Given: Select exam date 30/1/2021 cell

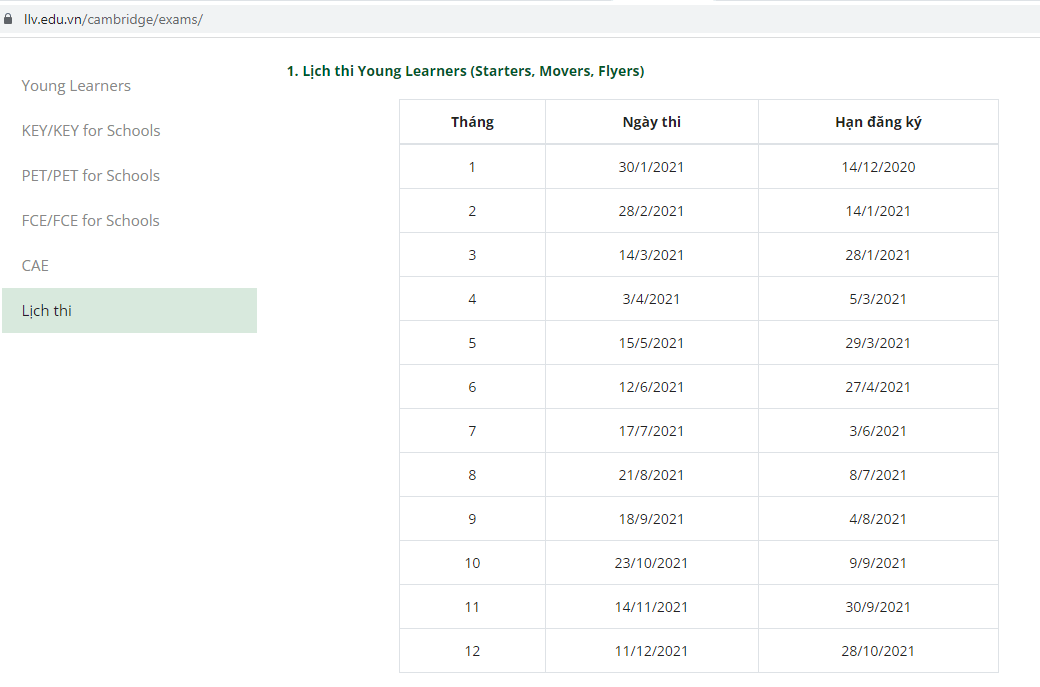Looking at the screenshot, I should pos(651,167).
